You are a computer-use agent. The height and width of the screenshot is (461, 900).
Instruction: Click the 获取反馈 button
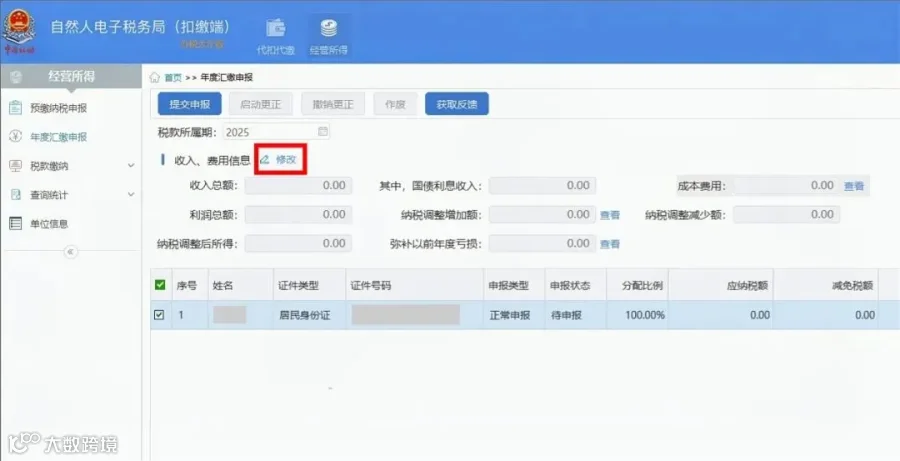457,104
